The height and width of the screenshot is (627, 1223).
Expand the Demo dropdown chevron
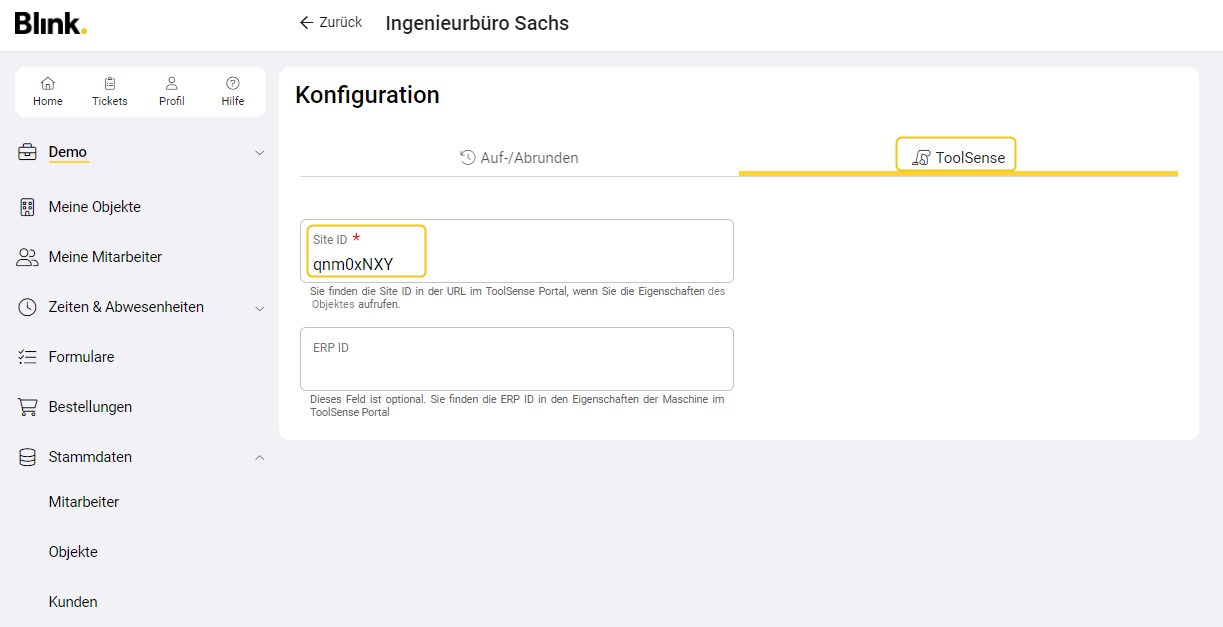pos(260,153)
